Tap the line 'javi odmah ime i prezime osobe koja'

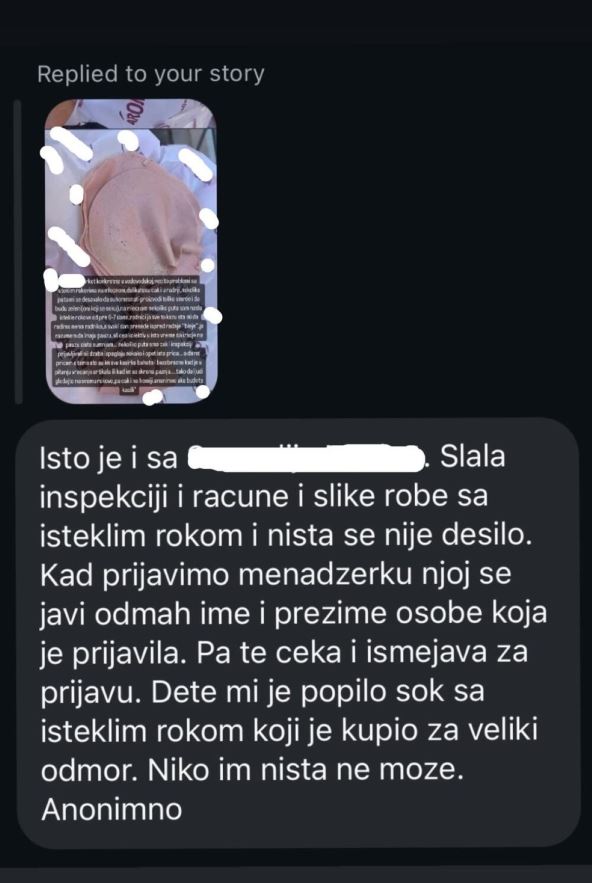click(x=293, y=614)
